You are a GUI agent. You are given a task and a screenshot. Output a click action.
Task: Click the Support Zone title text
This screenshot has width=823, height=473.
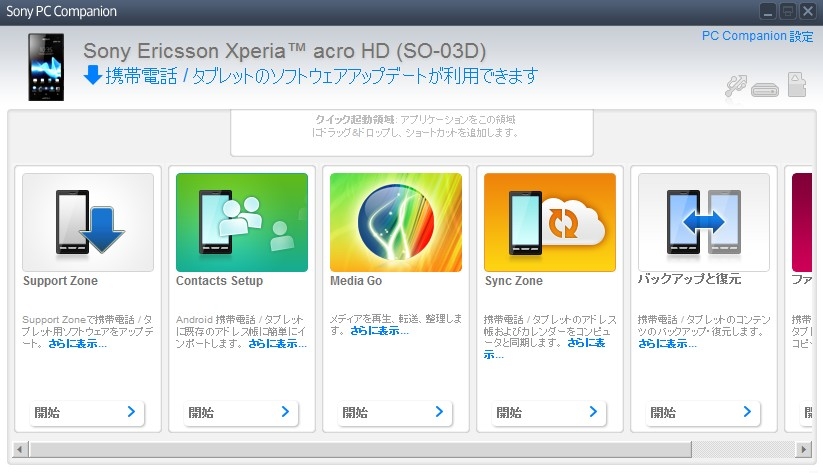click(x=60, y=281)
